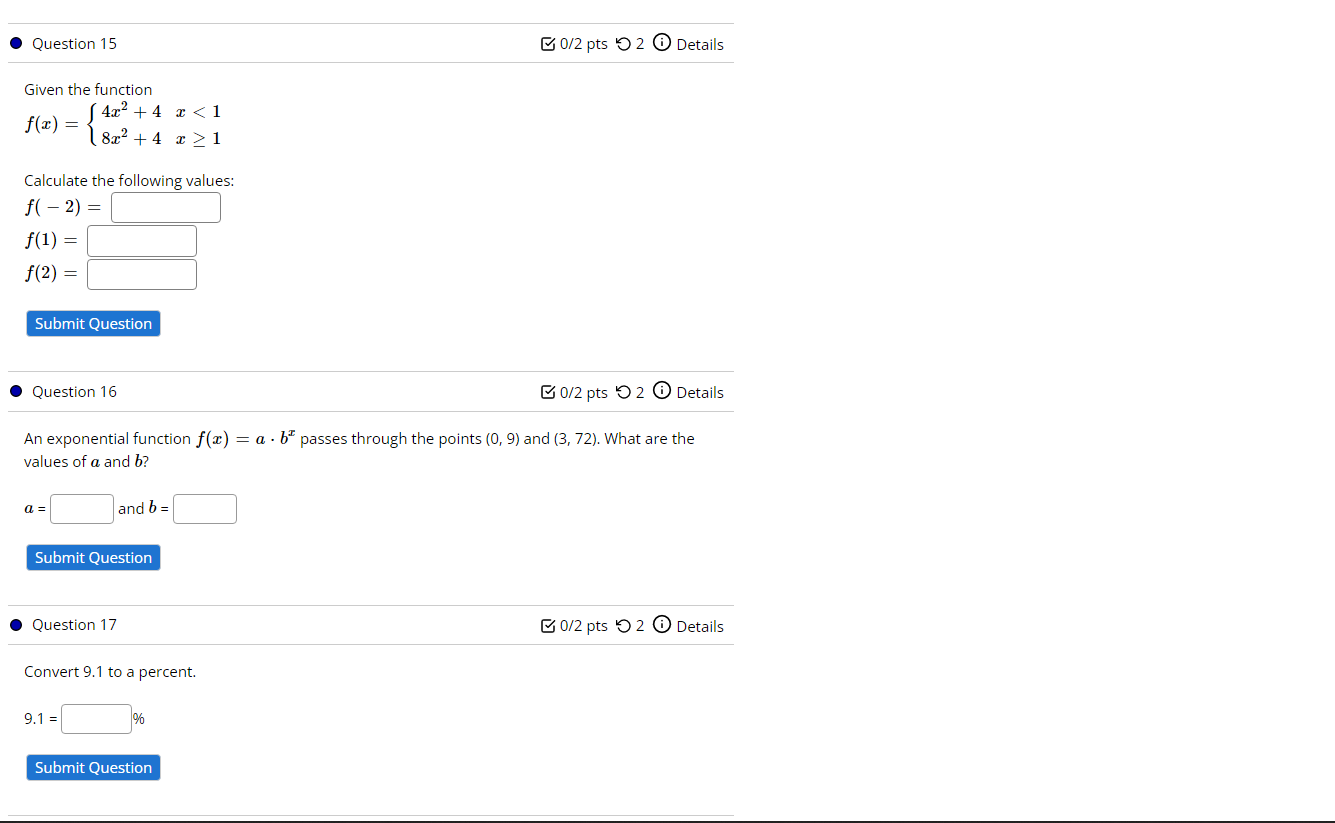Click the retry arrow icon on Question 15

624,44
